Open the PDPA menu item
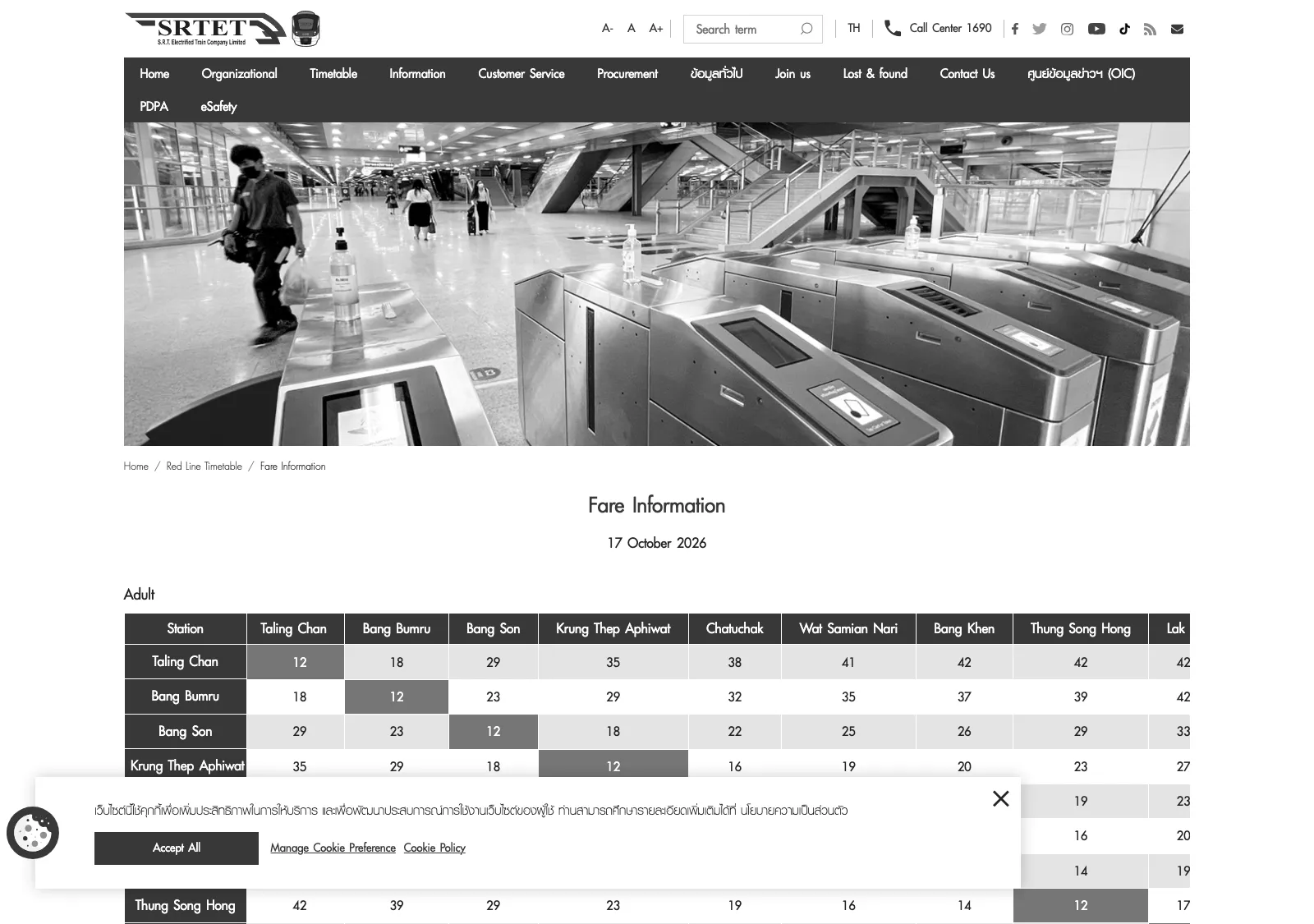1314x924 pixels. point(154,106)
